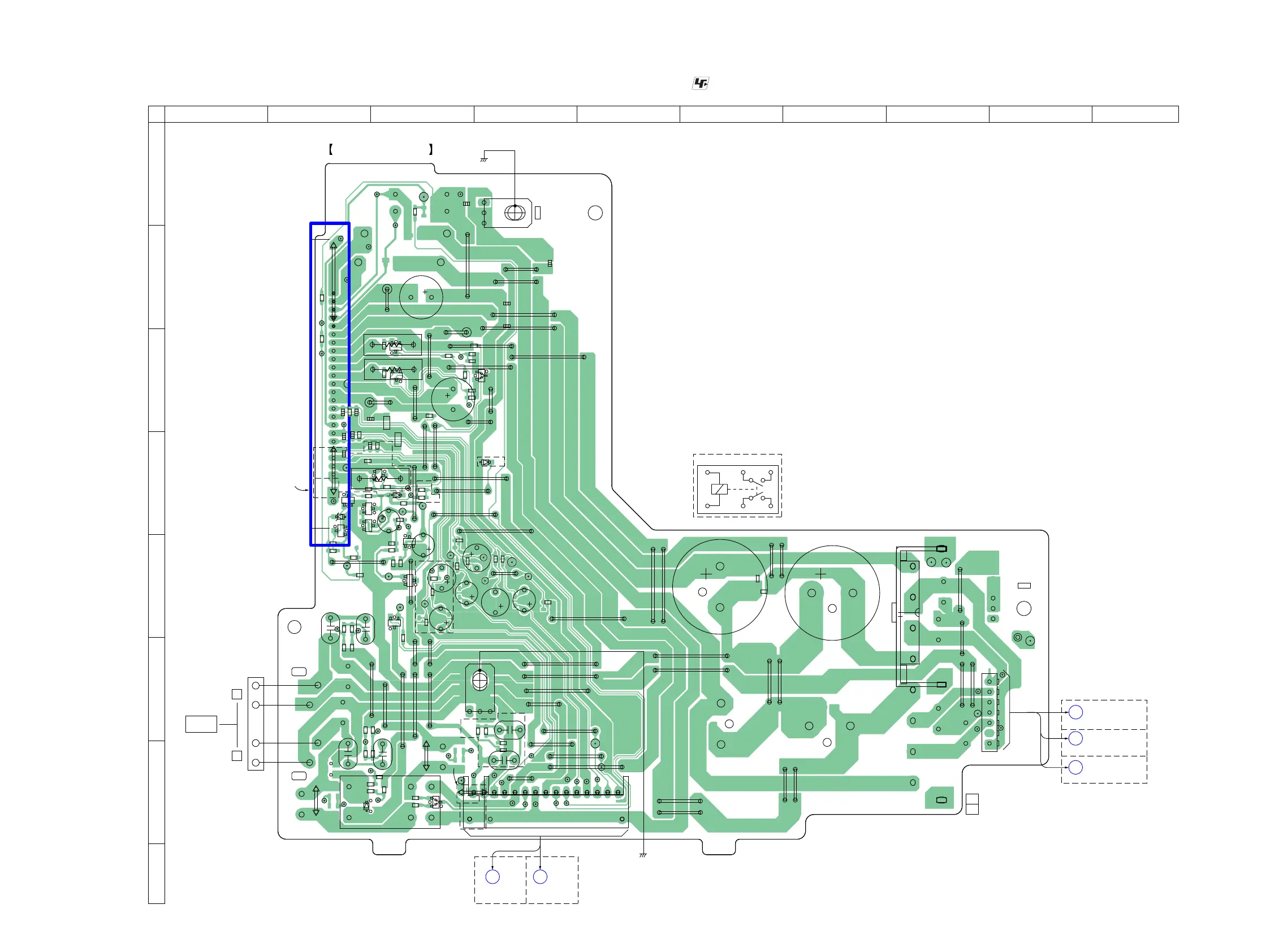Click the oval terminal symbol inside the top component outline
Screen dimensions: 1266x952
tap(515, 213)
